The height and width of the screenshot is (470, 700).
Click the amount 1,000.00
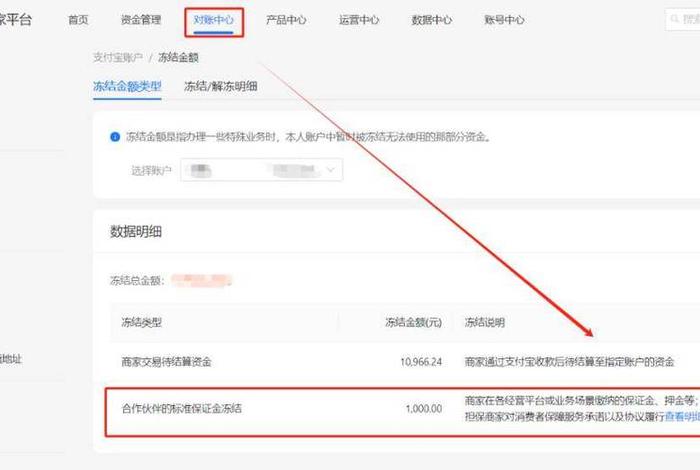click(x=424, y=408)
